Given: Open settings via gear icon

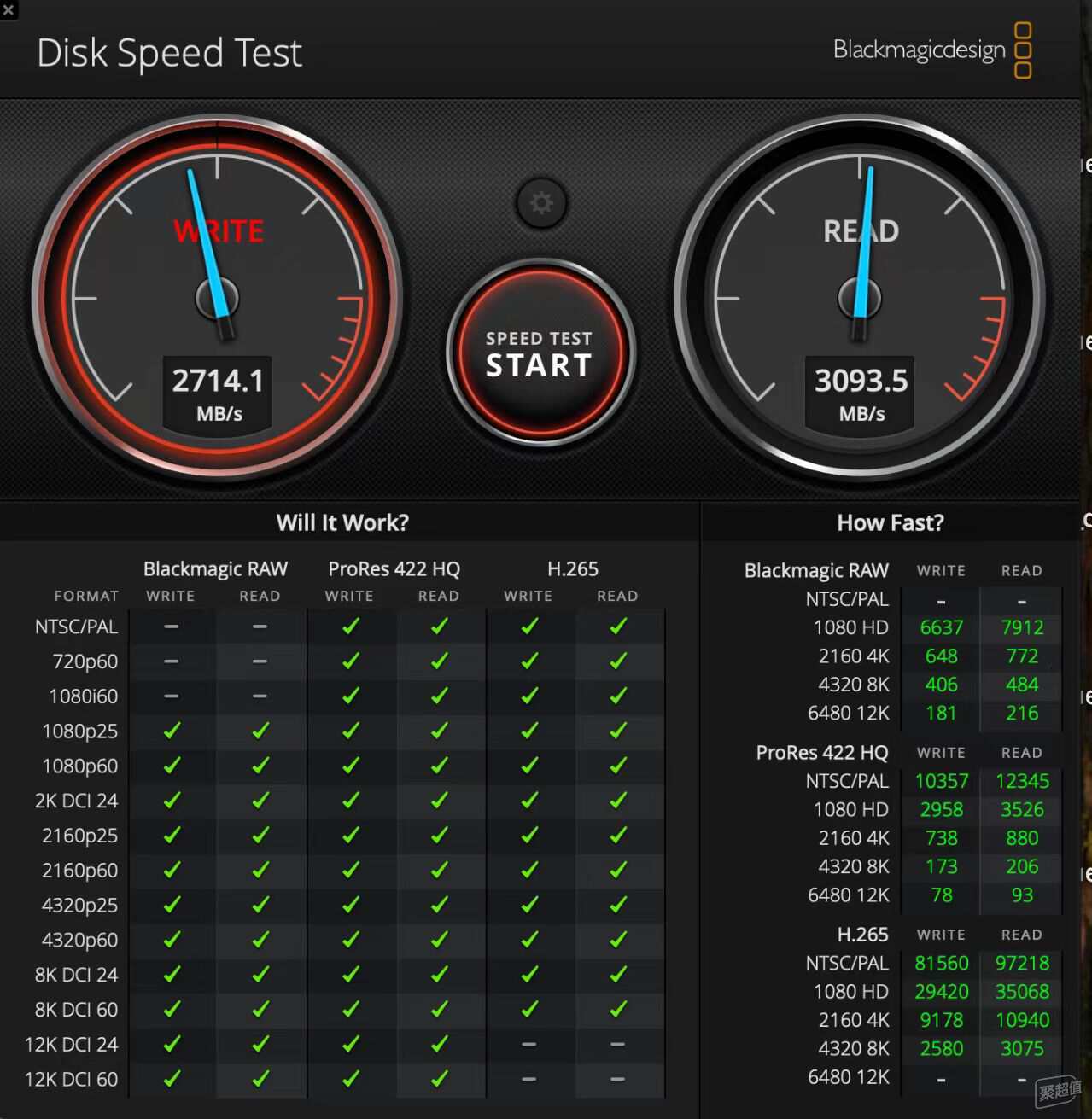Looking at the screenshot, I should (x=541, y=203).
